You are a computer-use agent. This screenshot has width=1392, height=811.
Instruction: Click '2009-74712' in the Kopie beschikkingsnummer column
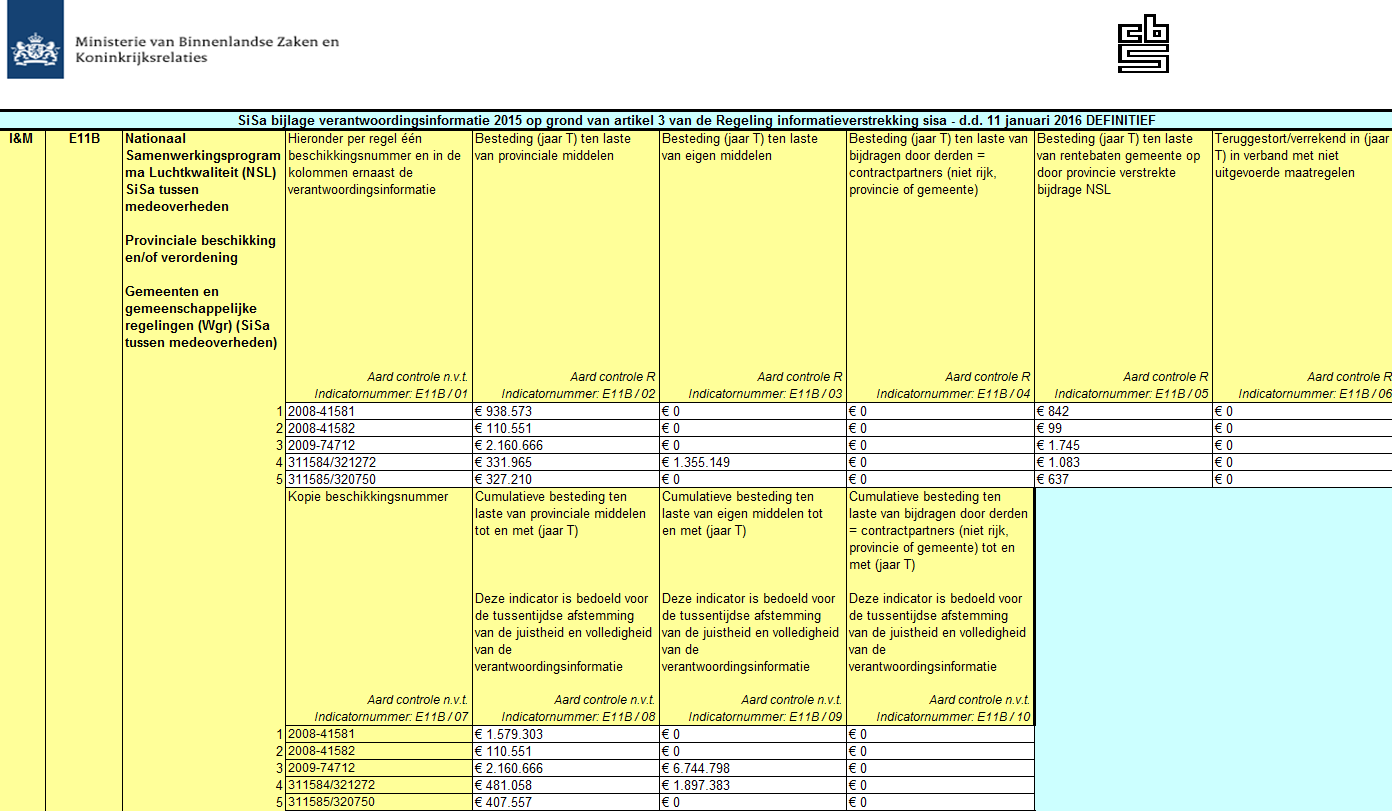[378, 768]
